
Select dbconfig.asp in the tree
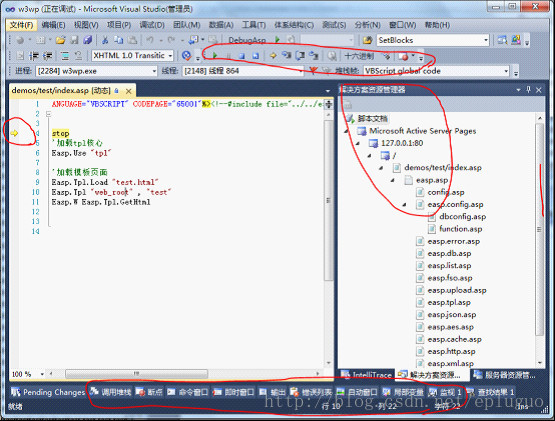(x=462, y=217)
